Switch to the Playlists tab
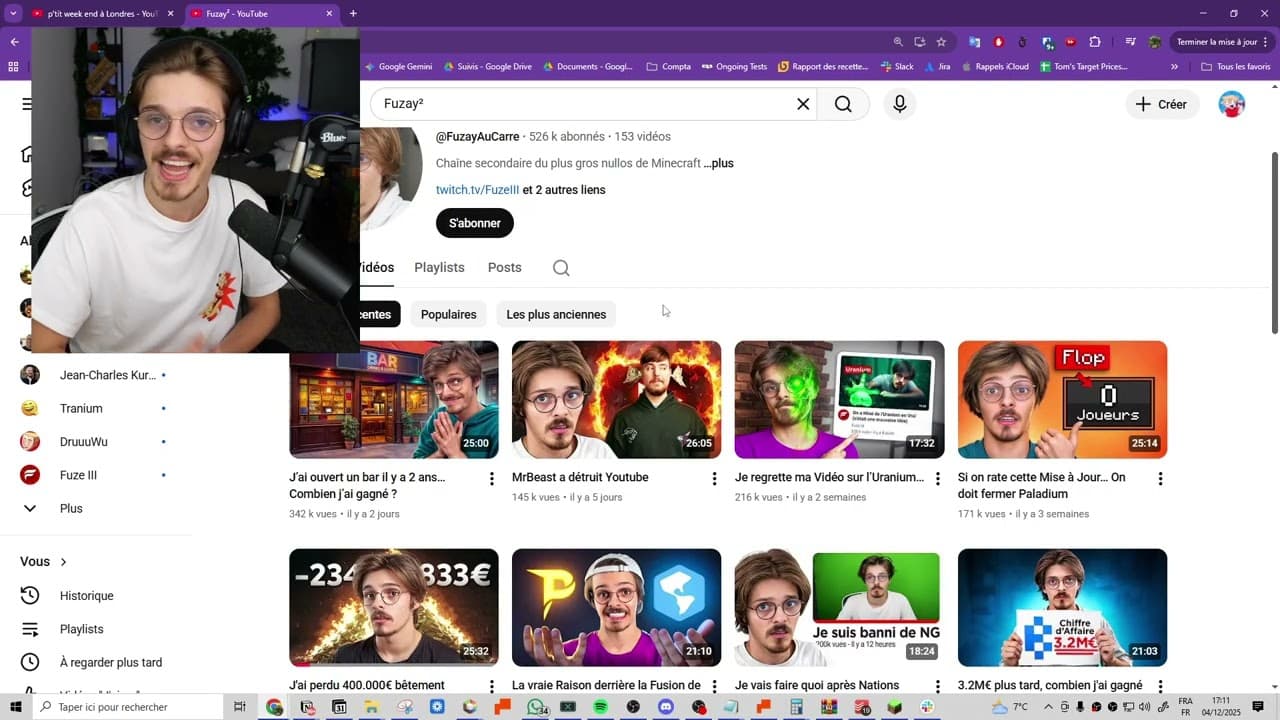Viewport: 1280px width, 720px height. 439,268
